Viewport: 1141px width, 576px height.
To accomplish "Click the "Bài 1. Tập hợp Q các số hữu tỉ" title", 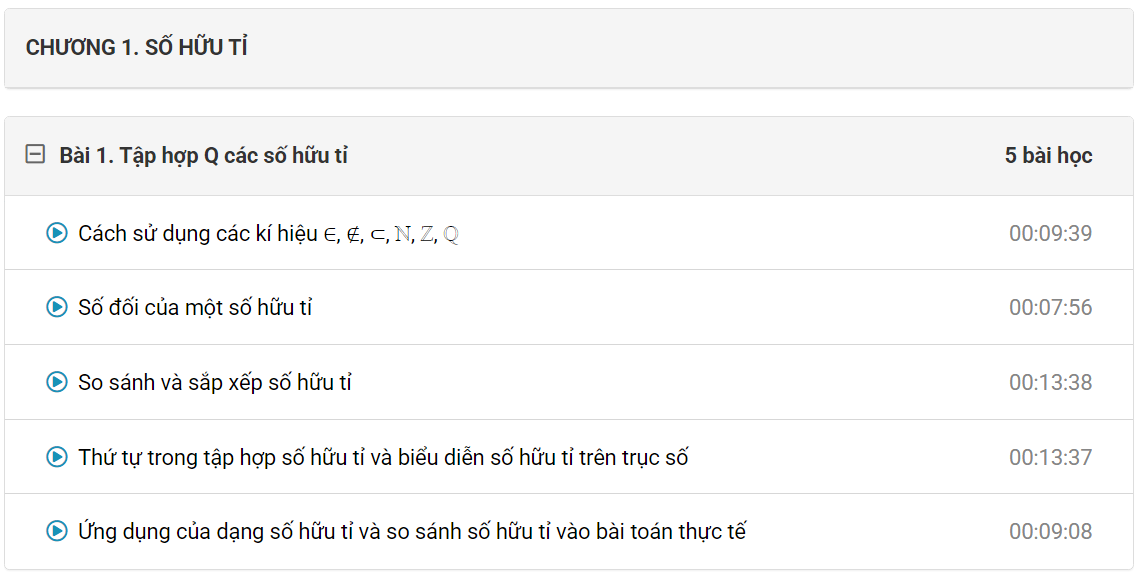I will [x=203, y=155].
